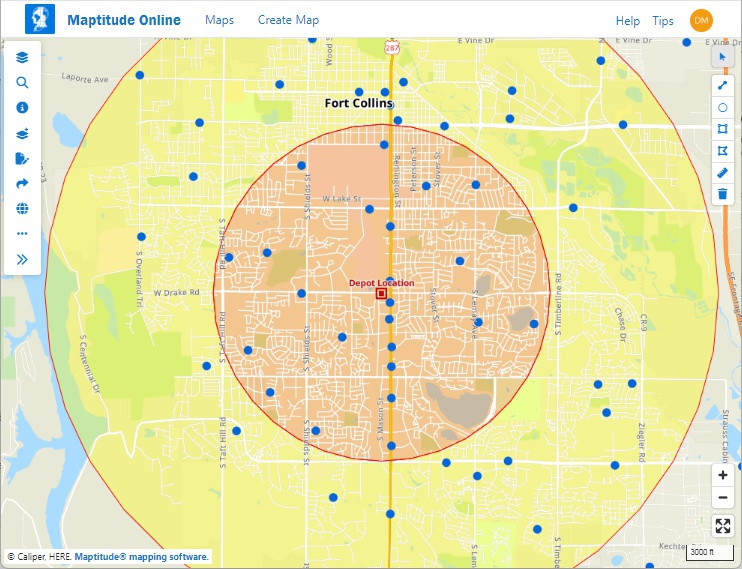742x569 pixels.
Task: Select the draw circle tool
Action: pyautogui.click(x=723, y=106)
